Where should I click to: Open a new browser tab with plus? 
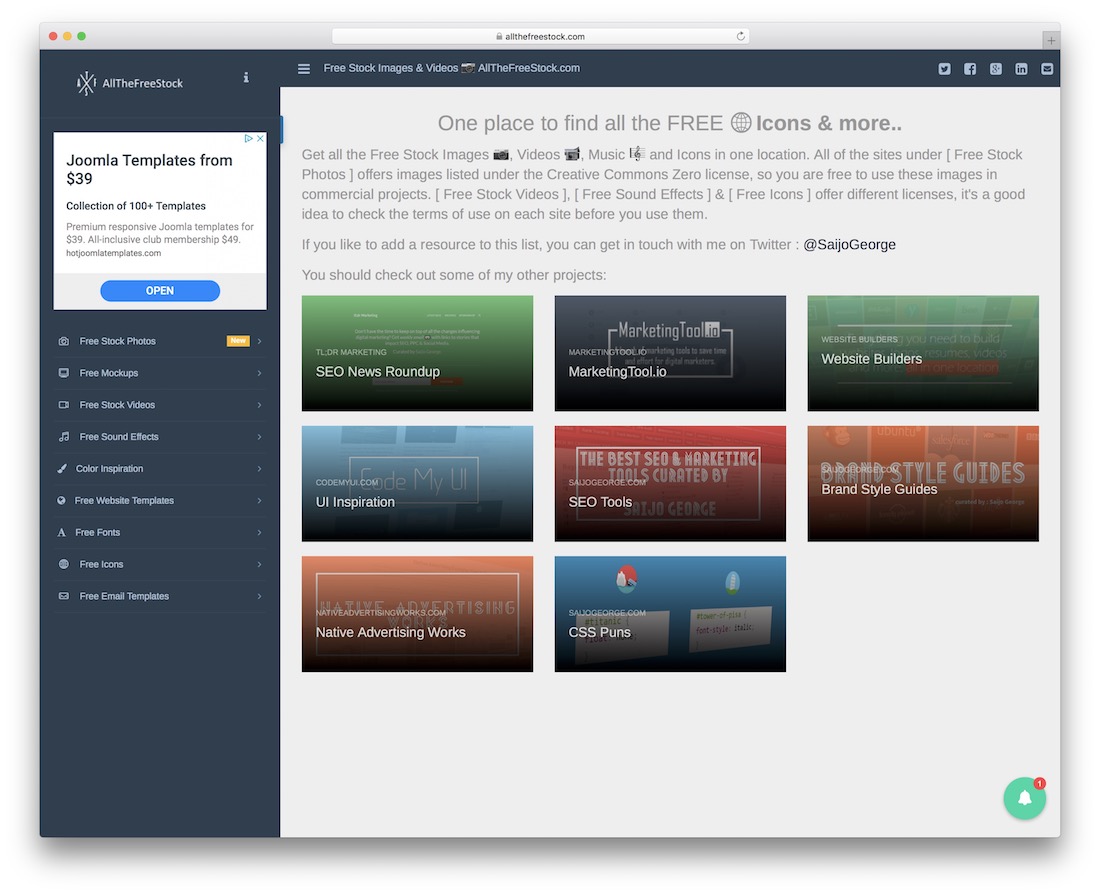pos(1051,41)
